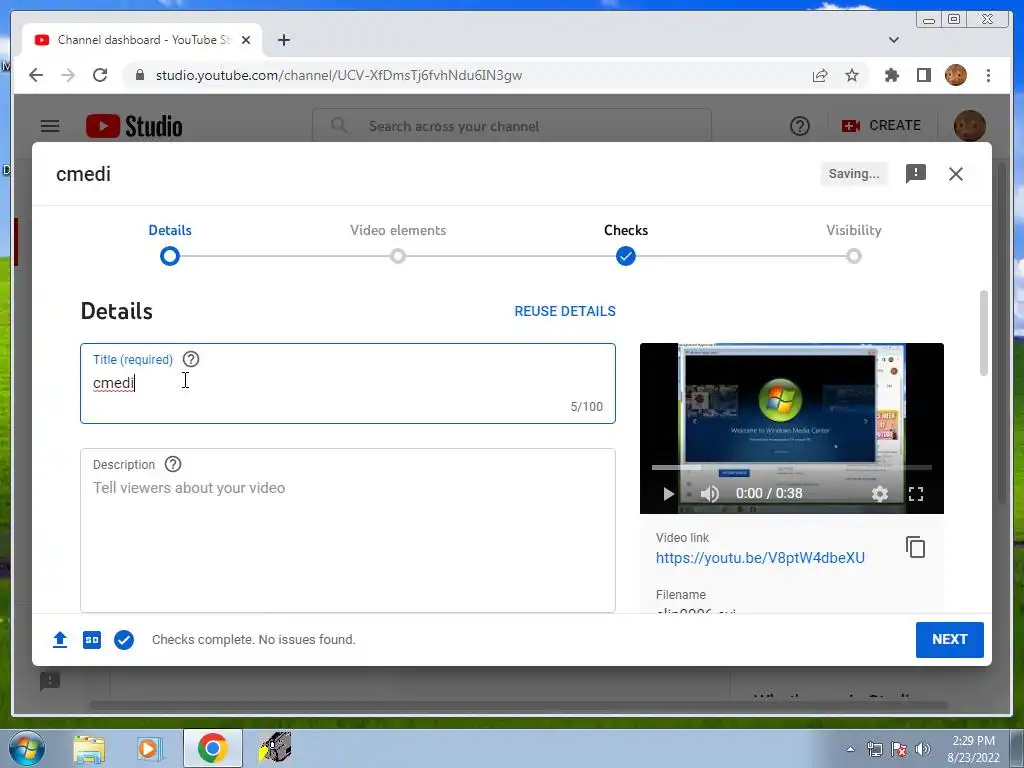The width and height of the screenshot is (1024, 768).
Task: Click the SD processing status icon
Action: pos(92,639)
